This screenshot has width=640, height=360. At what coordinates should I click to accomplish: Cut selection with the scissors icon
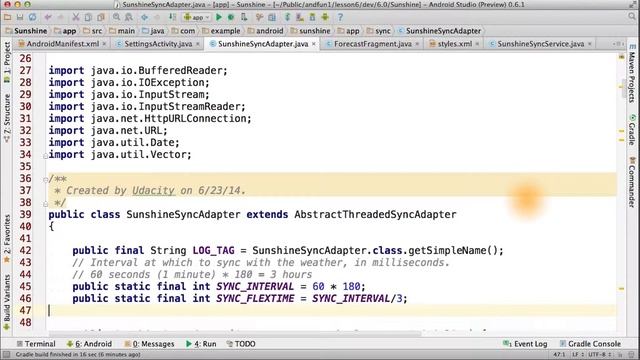click(76, 17)
